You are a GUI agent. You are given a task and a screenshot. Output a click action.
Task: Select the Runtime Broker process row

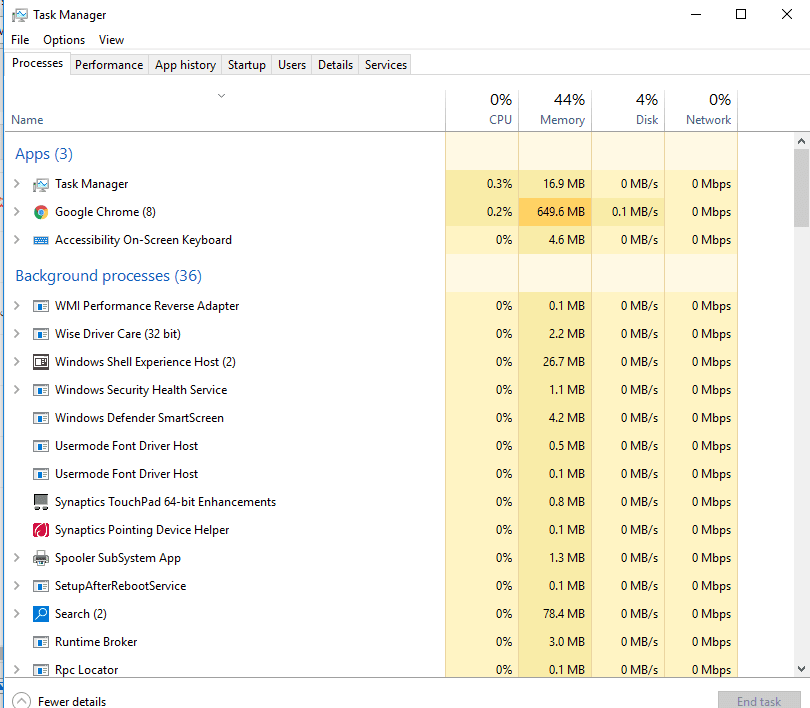click(96, 642)
